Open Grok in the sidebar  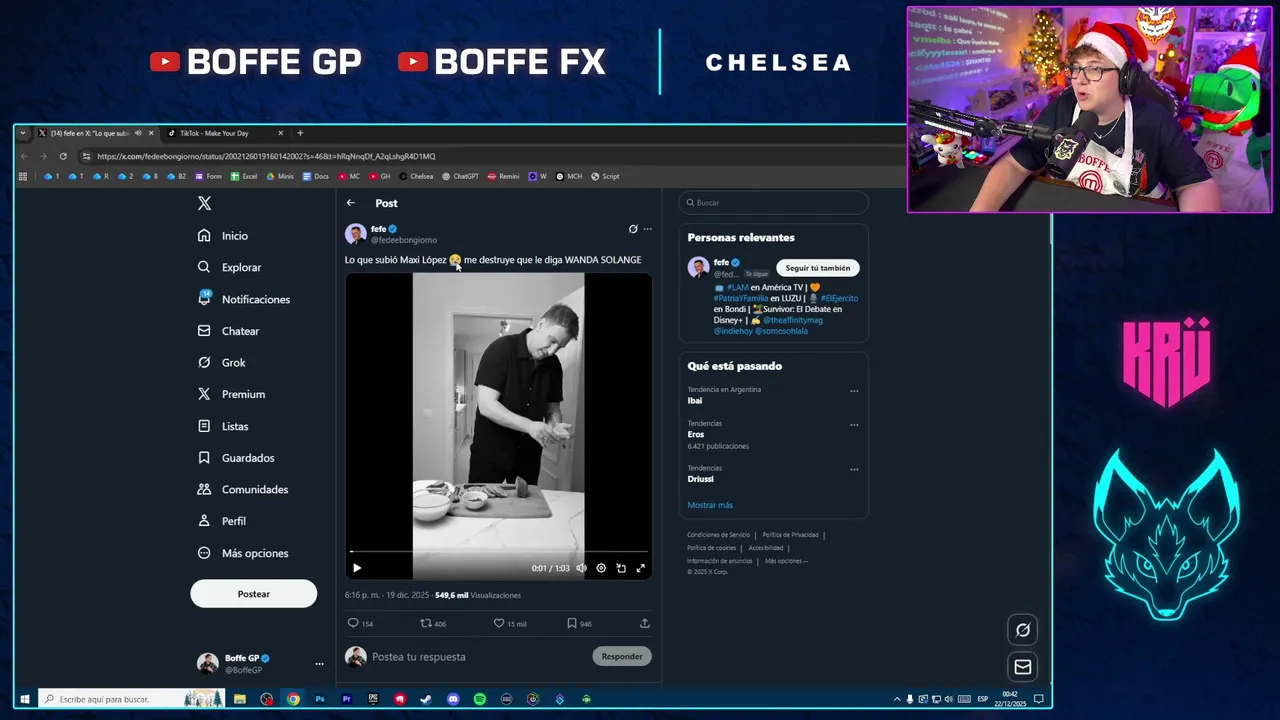pyautogui.click(x=221, y=363)
